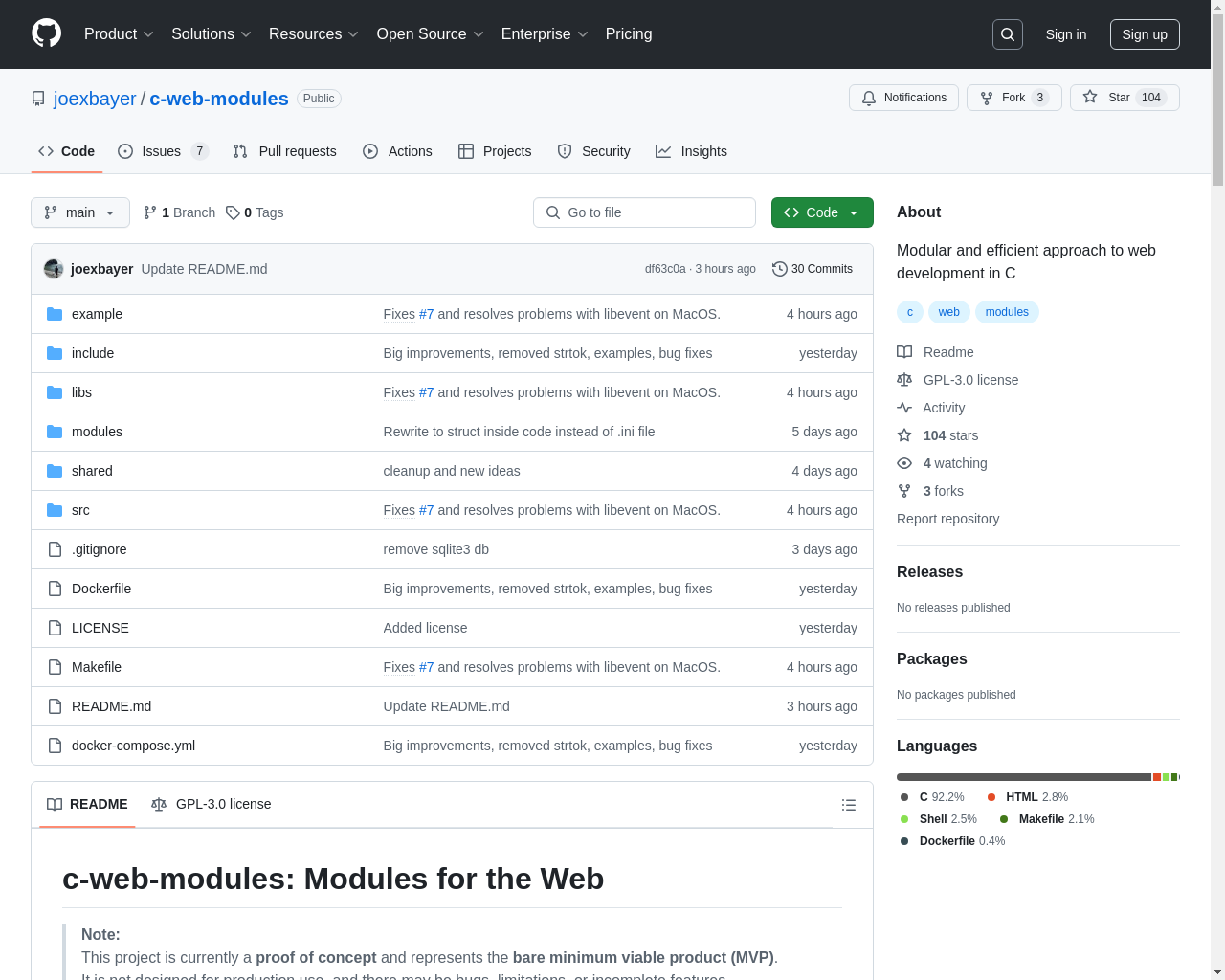Click the C language bar segment
Screen dimensions: 1225x980
point(1024,777)
